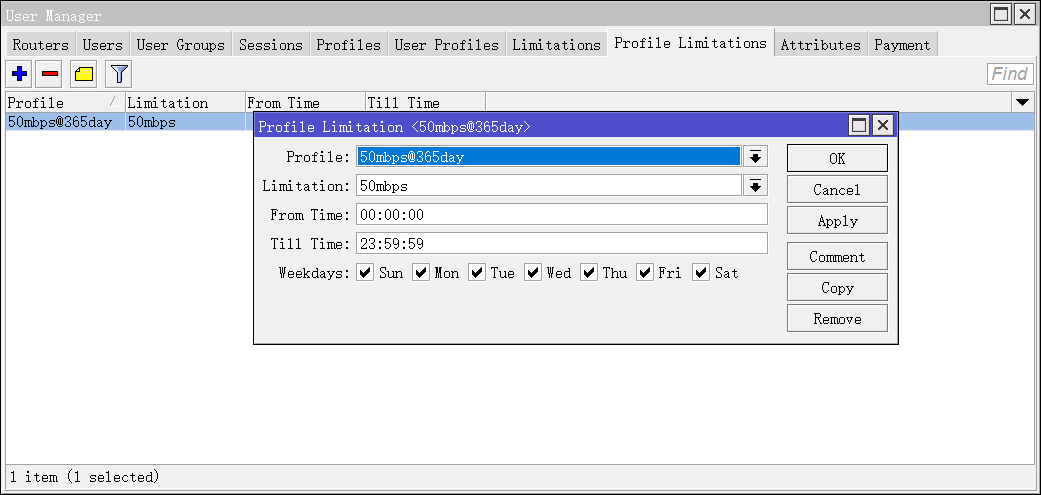
Task: Disable the Sat weekday checkbox
Action: pyautogui.click(x=701, y=272)
